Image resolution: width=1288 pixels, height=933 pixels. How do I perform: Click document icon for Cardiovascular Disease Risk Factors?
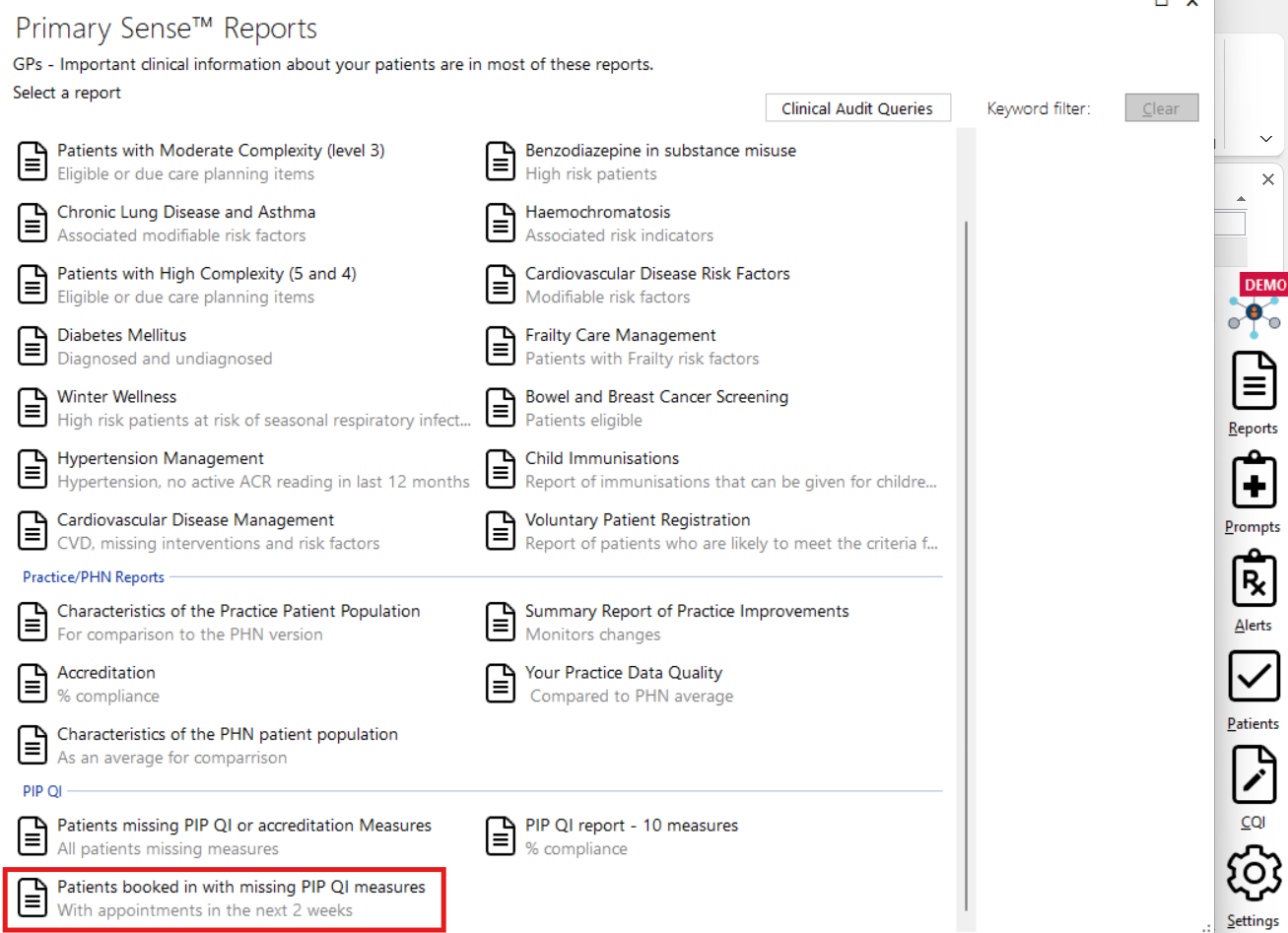click(x=501, y=285)
